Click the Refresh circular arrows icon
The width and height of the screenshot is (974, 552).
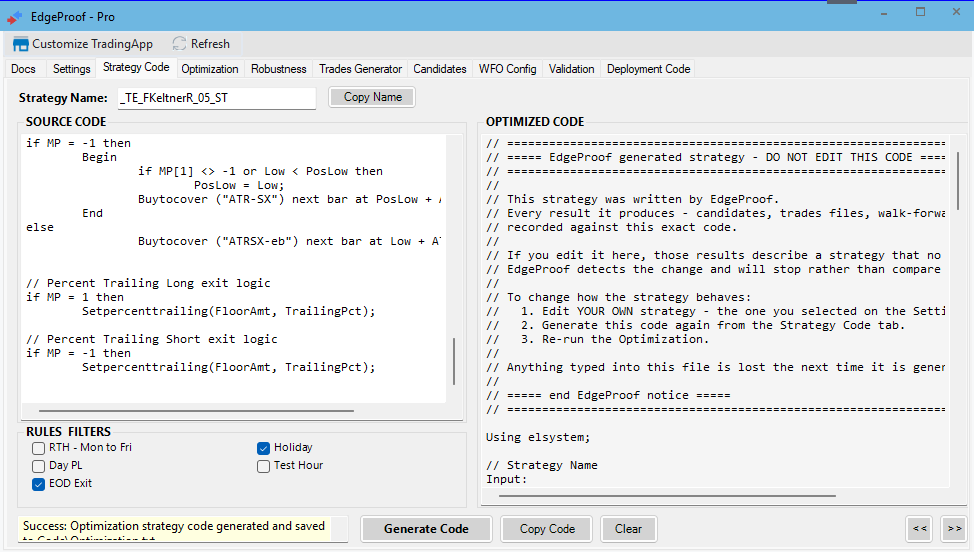(x=180, y=43)
